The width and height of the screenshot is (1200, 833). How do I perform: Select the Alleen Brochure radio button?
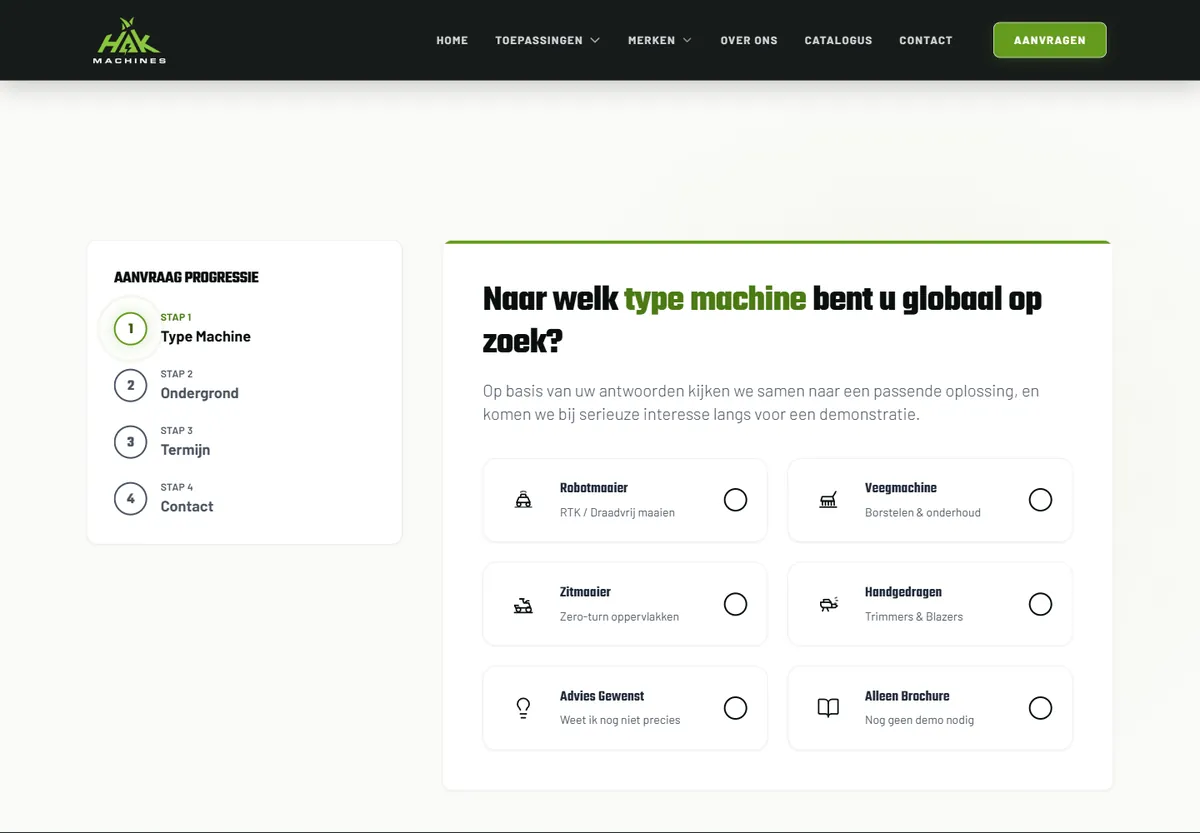(x=1040, y=708)
